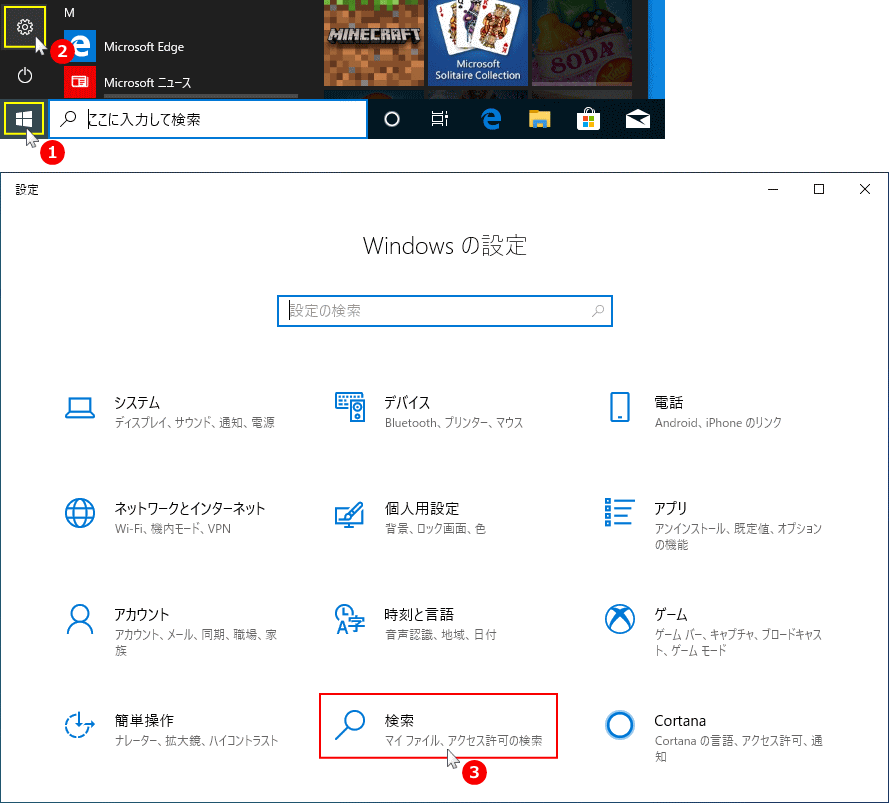Click the ゲーム title text
889x803 pixels.
[x=671, y=615]
